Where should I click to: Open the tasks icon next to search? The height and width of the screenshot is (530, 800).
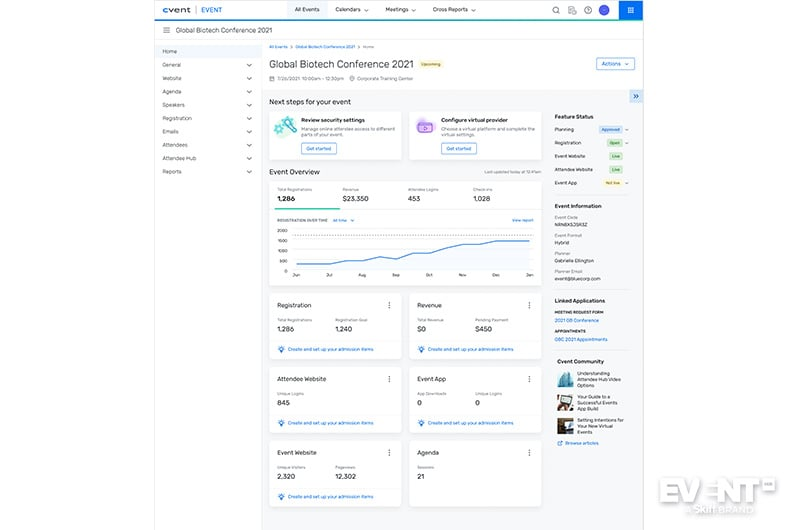click(572, 10)
